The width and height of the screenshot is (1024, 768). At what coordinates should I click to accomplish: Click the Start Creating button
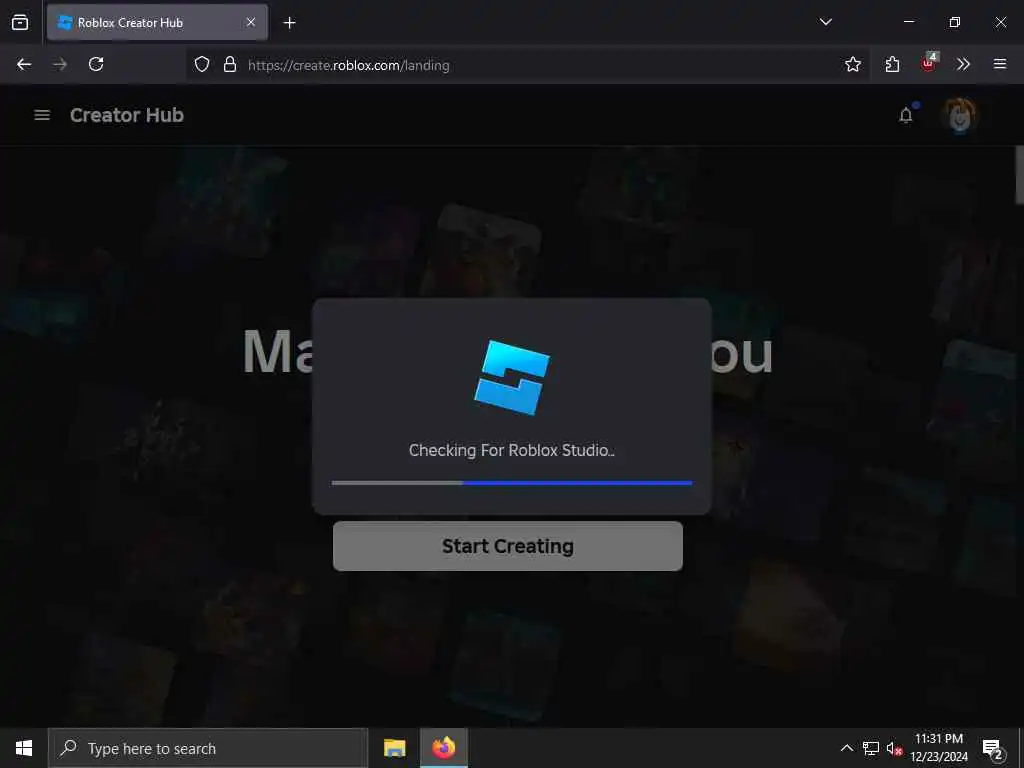(508, 546)
